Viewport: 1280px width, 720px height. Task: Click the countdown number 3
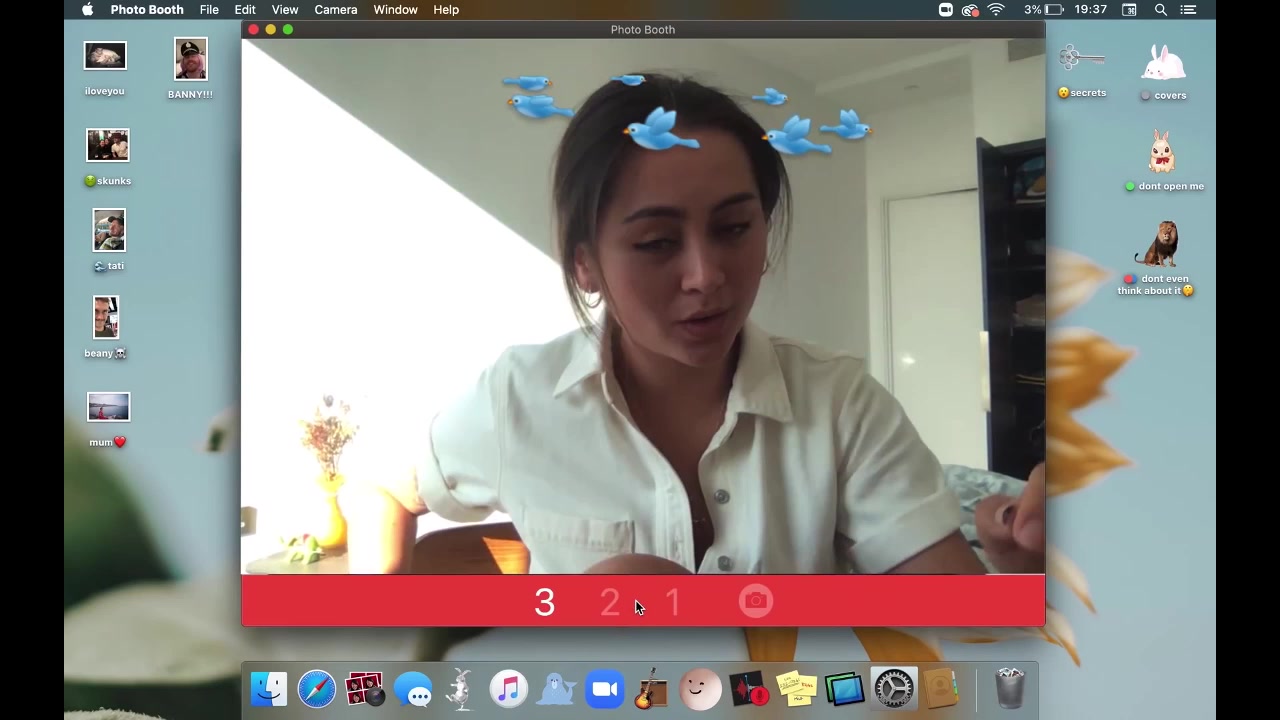click(x=544, y=602)
